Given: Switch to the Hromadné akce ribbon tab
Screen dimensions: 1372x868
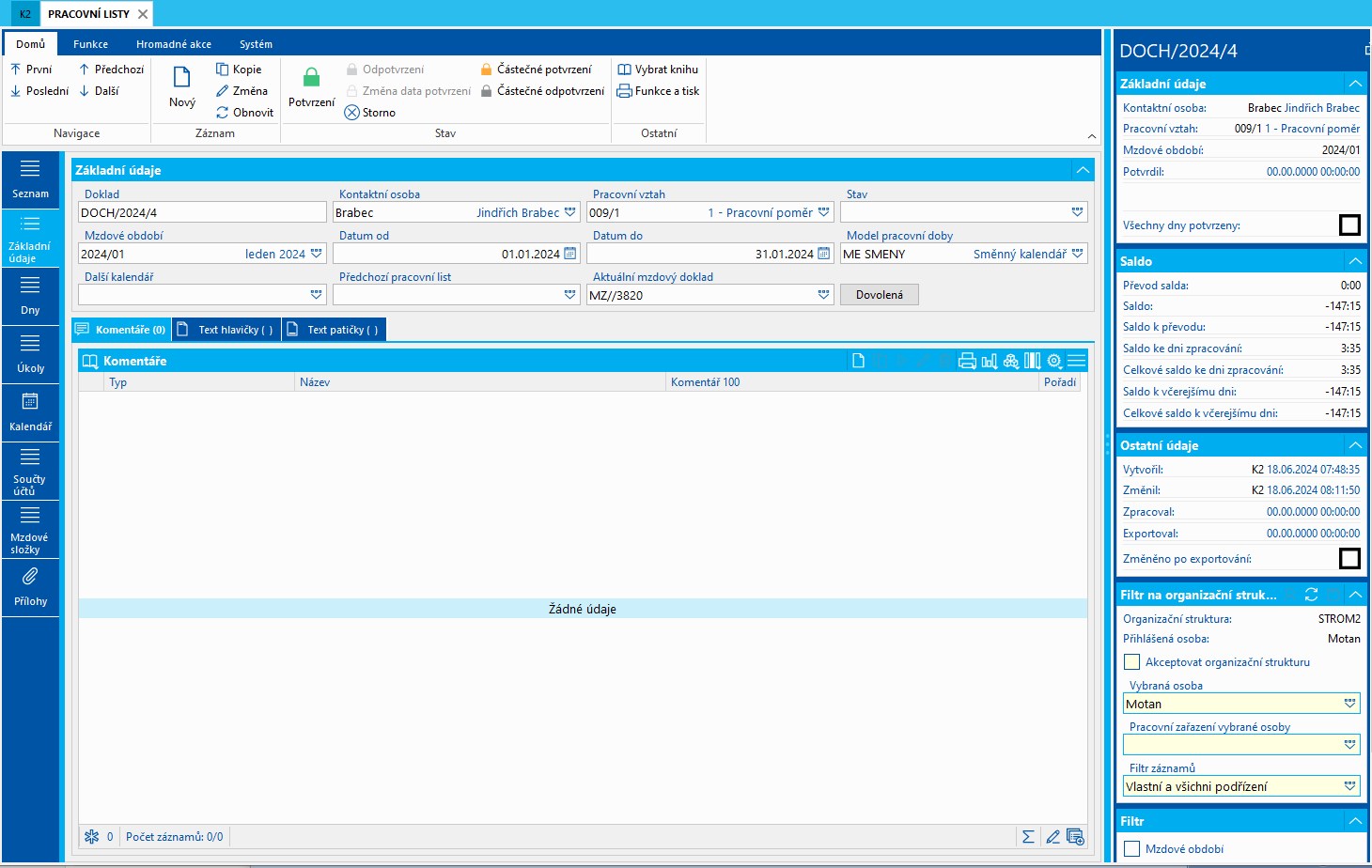Looking at the screenshot, I should (174, 44).
